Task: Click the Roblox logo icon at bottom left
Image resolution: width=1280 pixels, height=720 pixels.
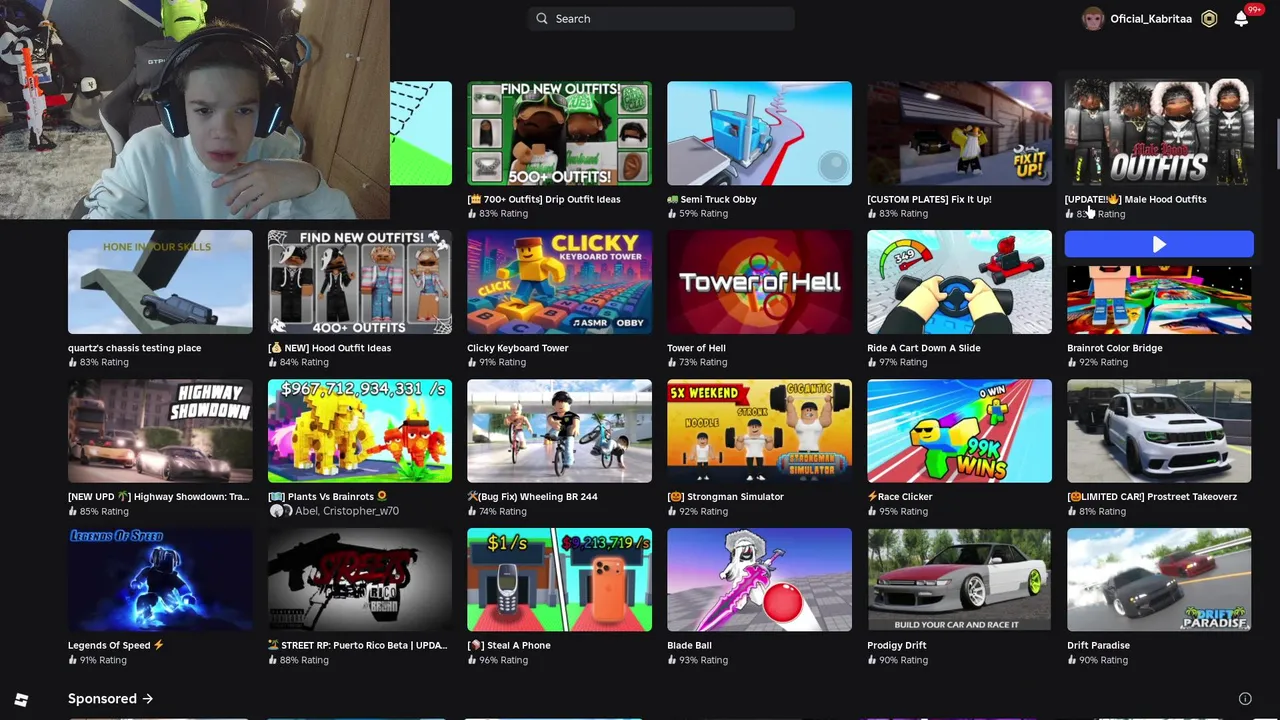Action: tap(21, 700)
